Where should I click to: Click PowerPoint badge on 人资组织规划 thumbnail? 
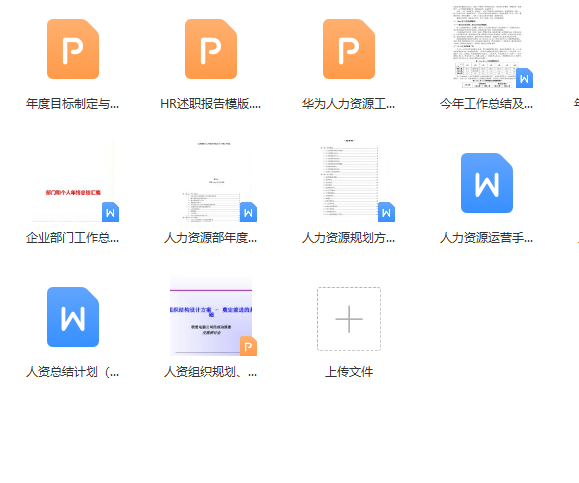(x=249, y=346)
